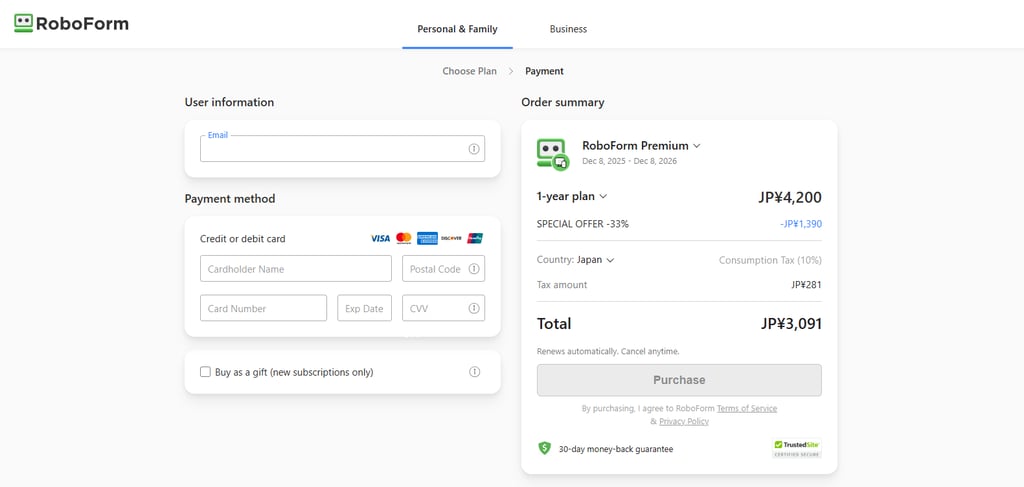This screenshot has height=487, width=1024.
Task: Click the Credit or debit card label
Action: (243, 239)
